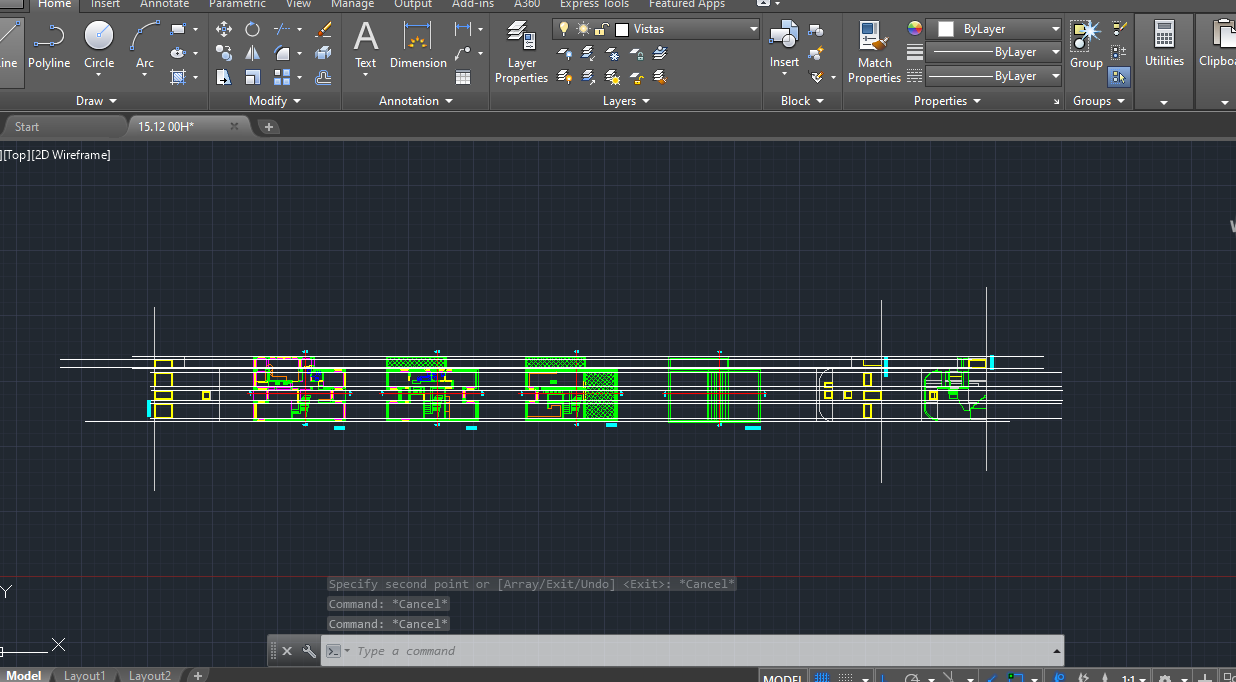Image resolution: width=1236 pixels, height=682 pixels.
Task: Select the Scale tool icon
Action: (253, 77)
